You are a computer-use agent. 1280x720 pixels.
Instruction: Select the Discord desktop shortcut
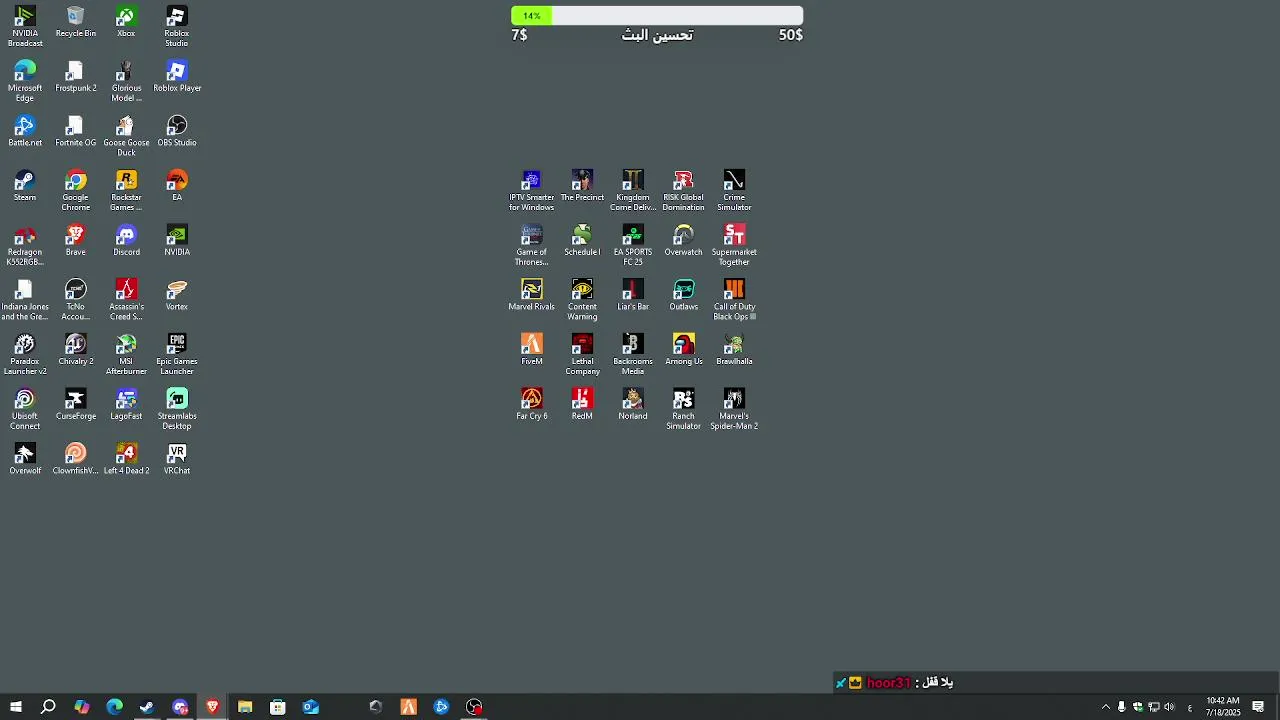click(126, 241)
